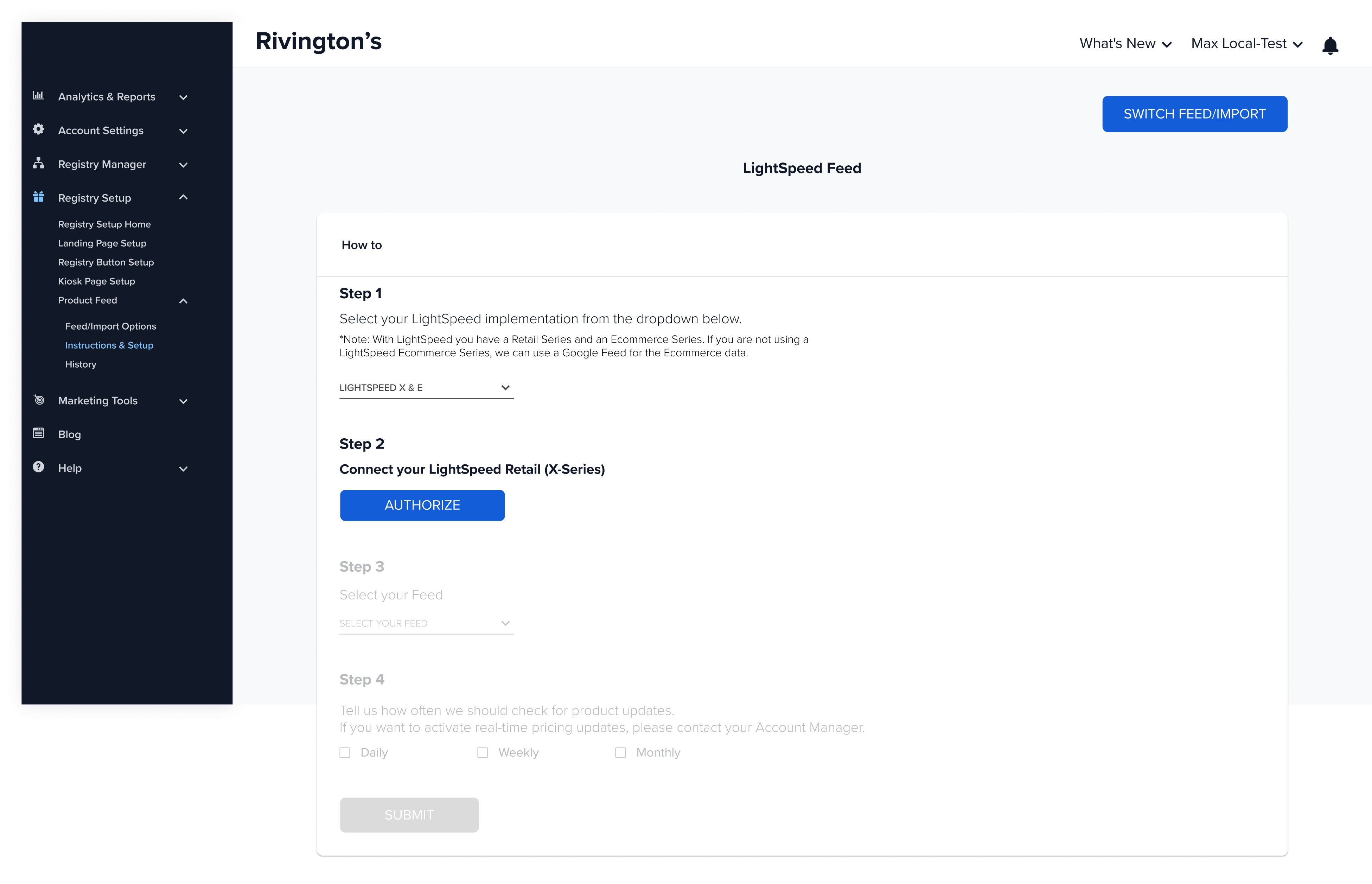Click the Blog newspaper icon
This screenshot has width=1372, height=884.
tap(38, 433)
